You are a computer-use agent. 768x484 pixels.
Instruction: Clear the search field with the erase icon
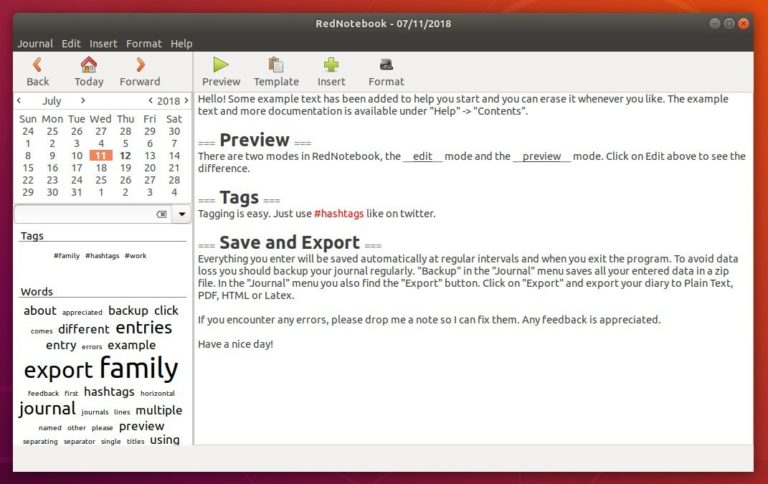[162, 214]
